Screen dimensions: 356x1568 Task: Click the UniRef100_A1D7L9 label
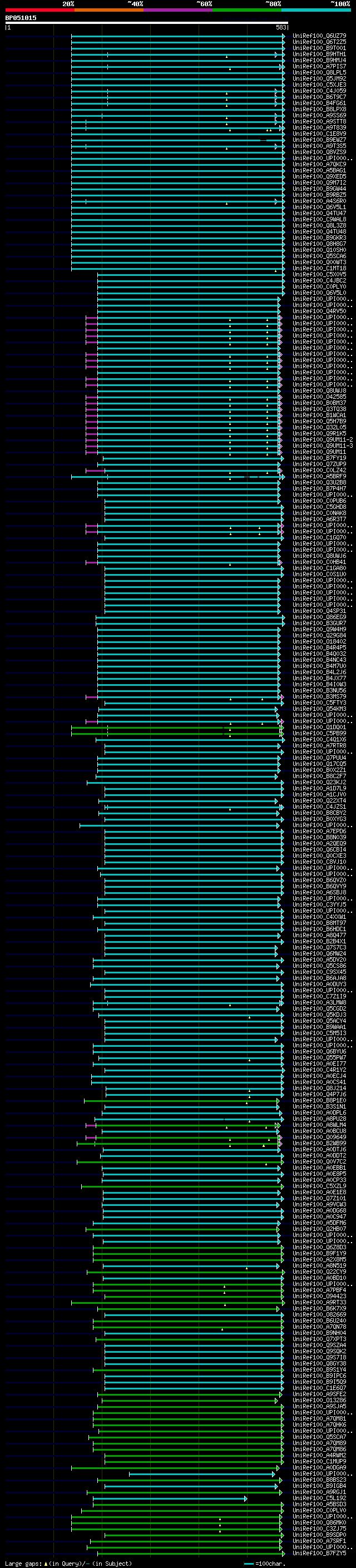coord(319,788)
